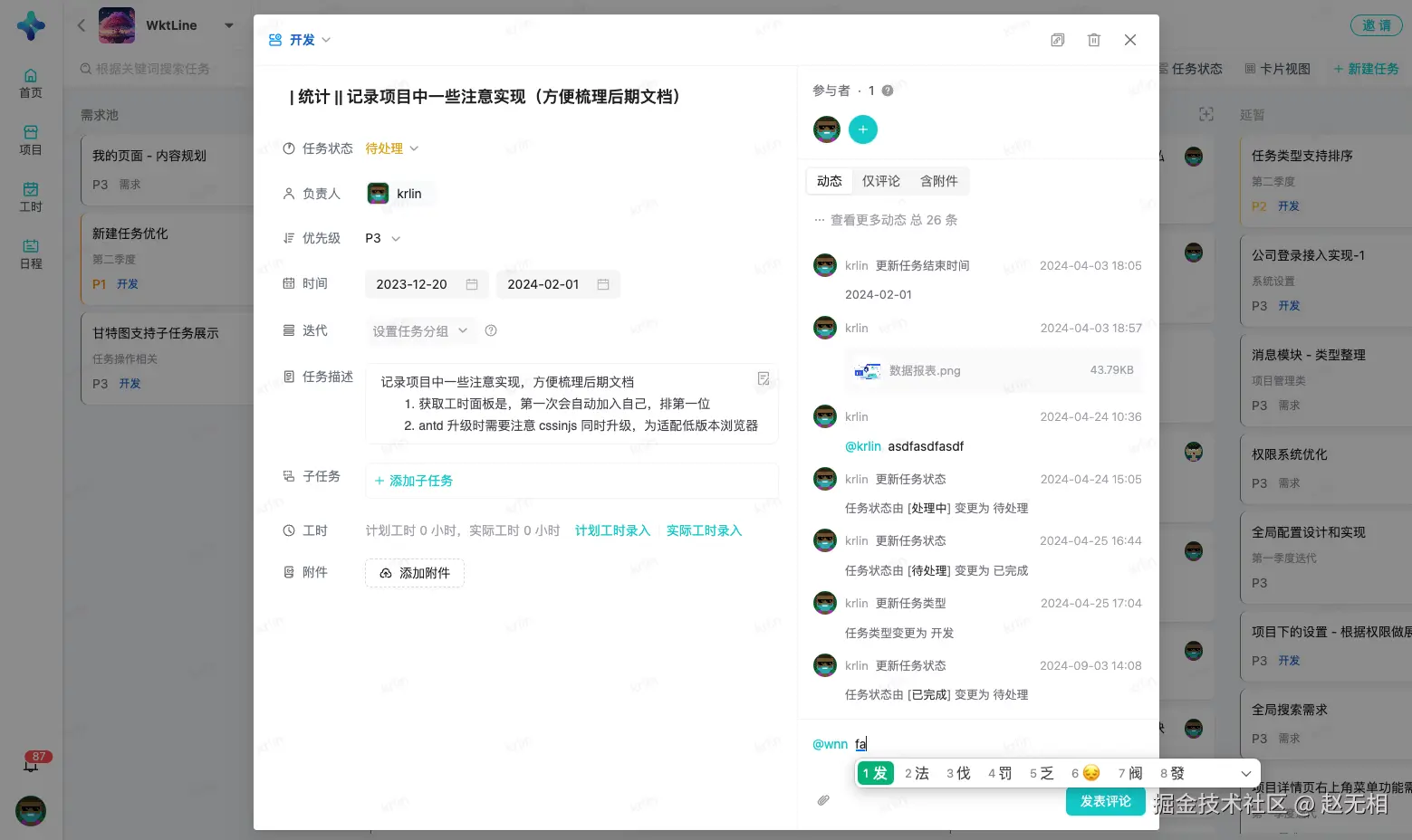Click the task title text
This screenshot has width=1412, height=840.
485,97
